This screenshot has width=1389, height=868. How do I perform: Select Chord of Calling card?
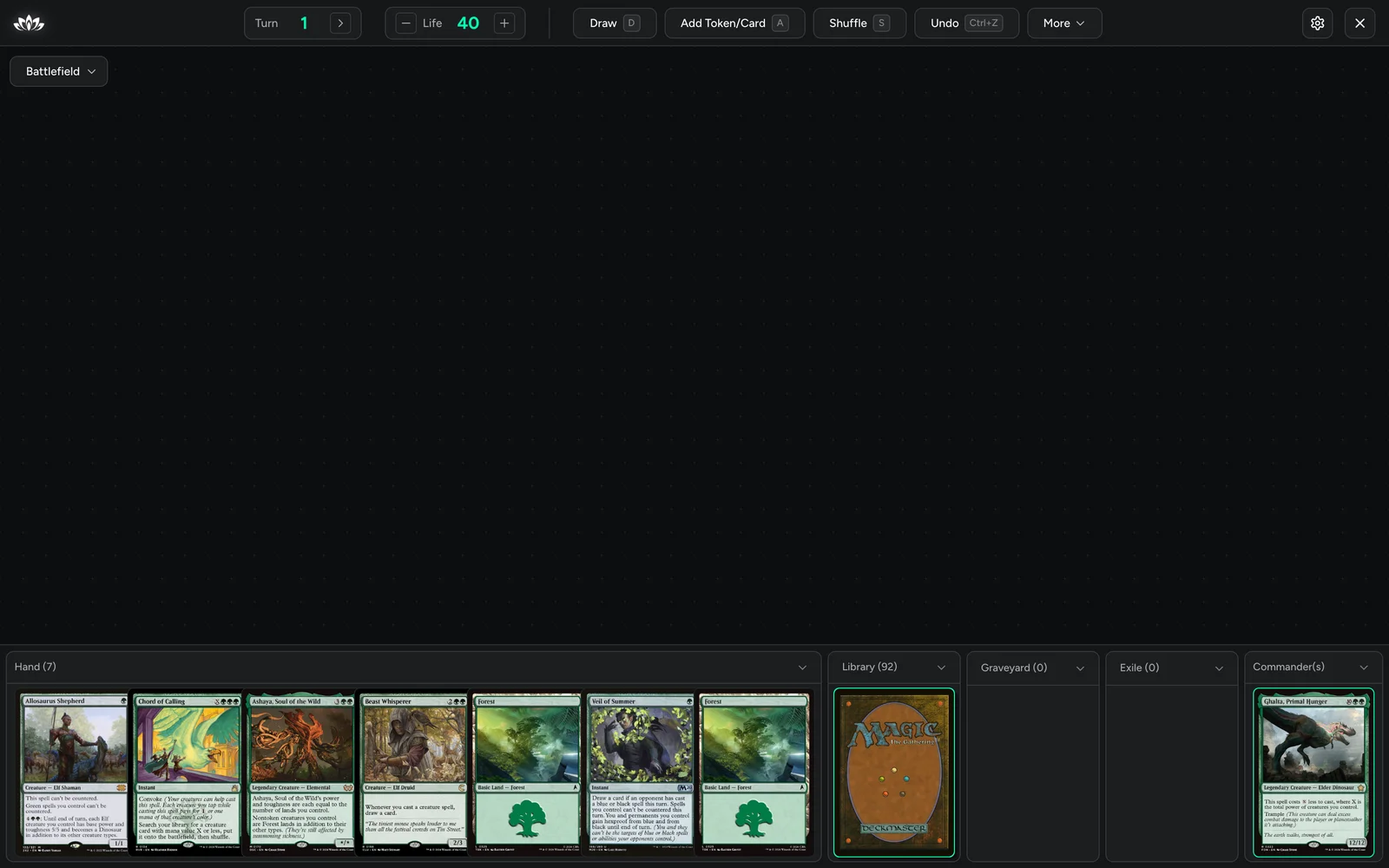point(188,773)
